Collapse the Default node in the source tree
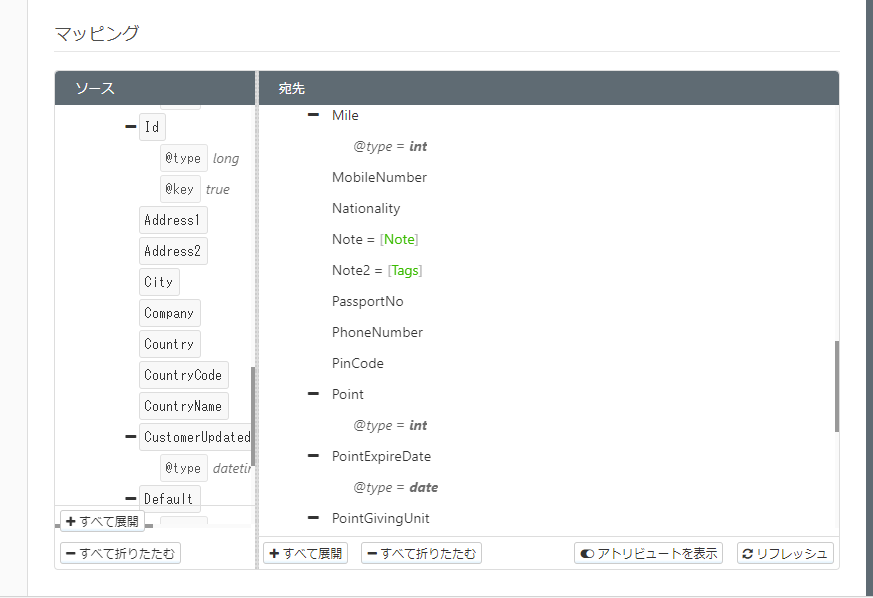Screen dimensions: 873x598 click(x=129, y=498)
